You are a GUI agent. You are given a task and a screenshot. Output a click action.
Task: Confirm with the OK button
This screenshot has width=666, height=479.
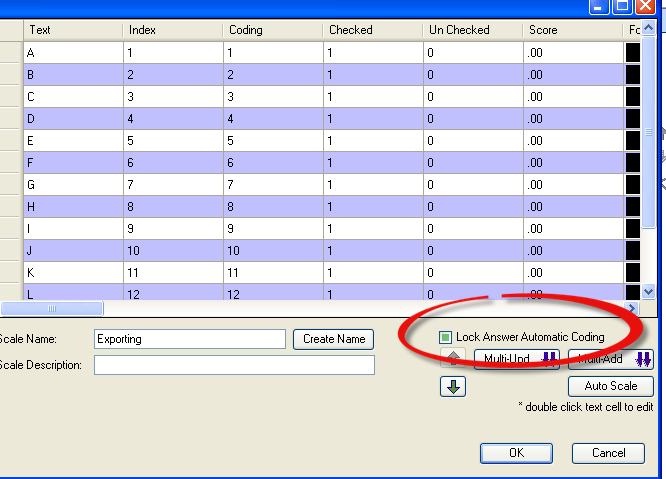click(516, 453)
